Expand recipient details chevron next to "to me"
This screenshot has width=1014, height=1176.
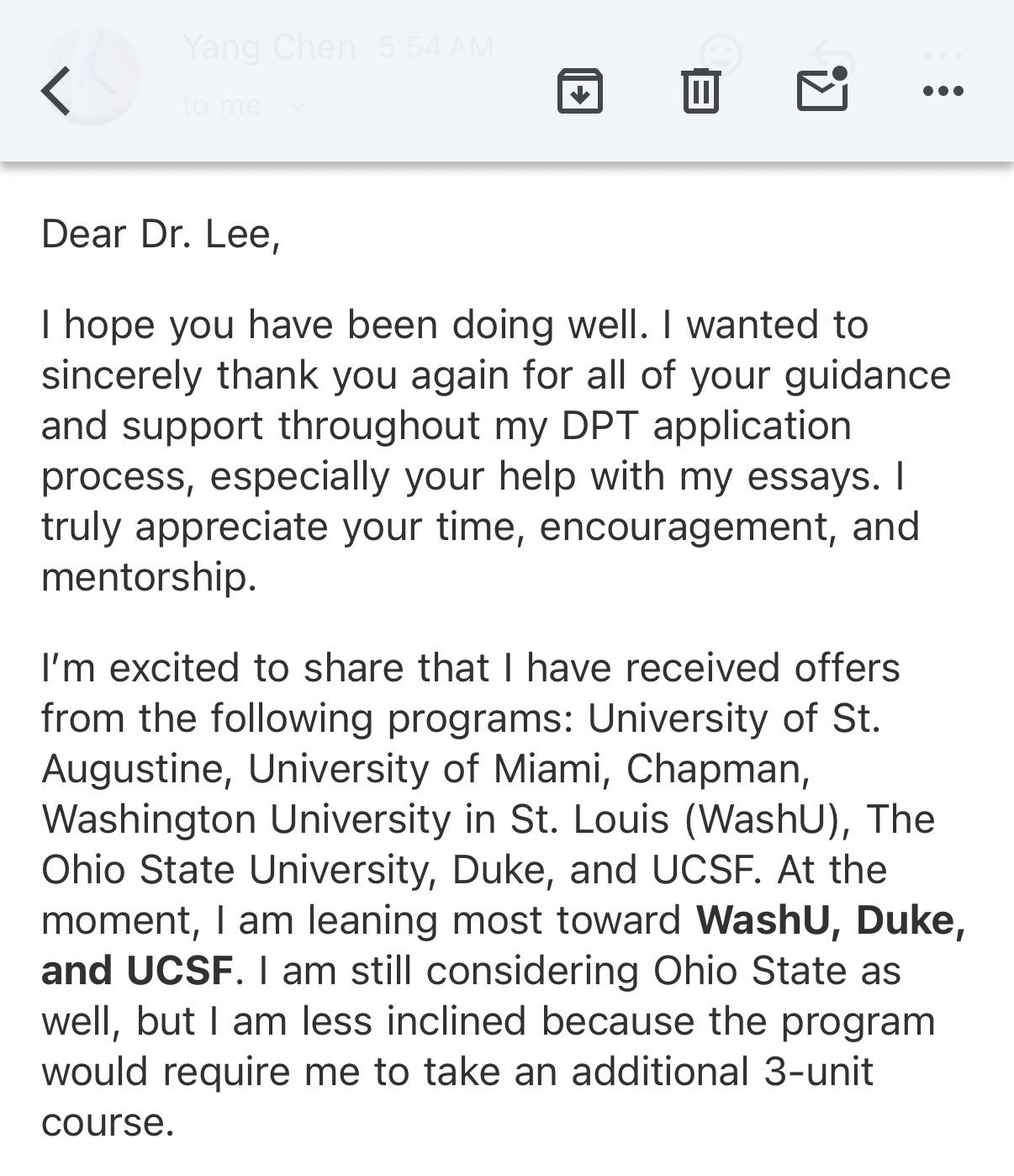coord(296,106)
